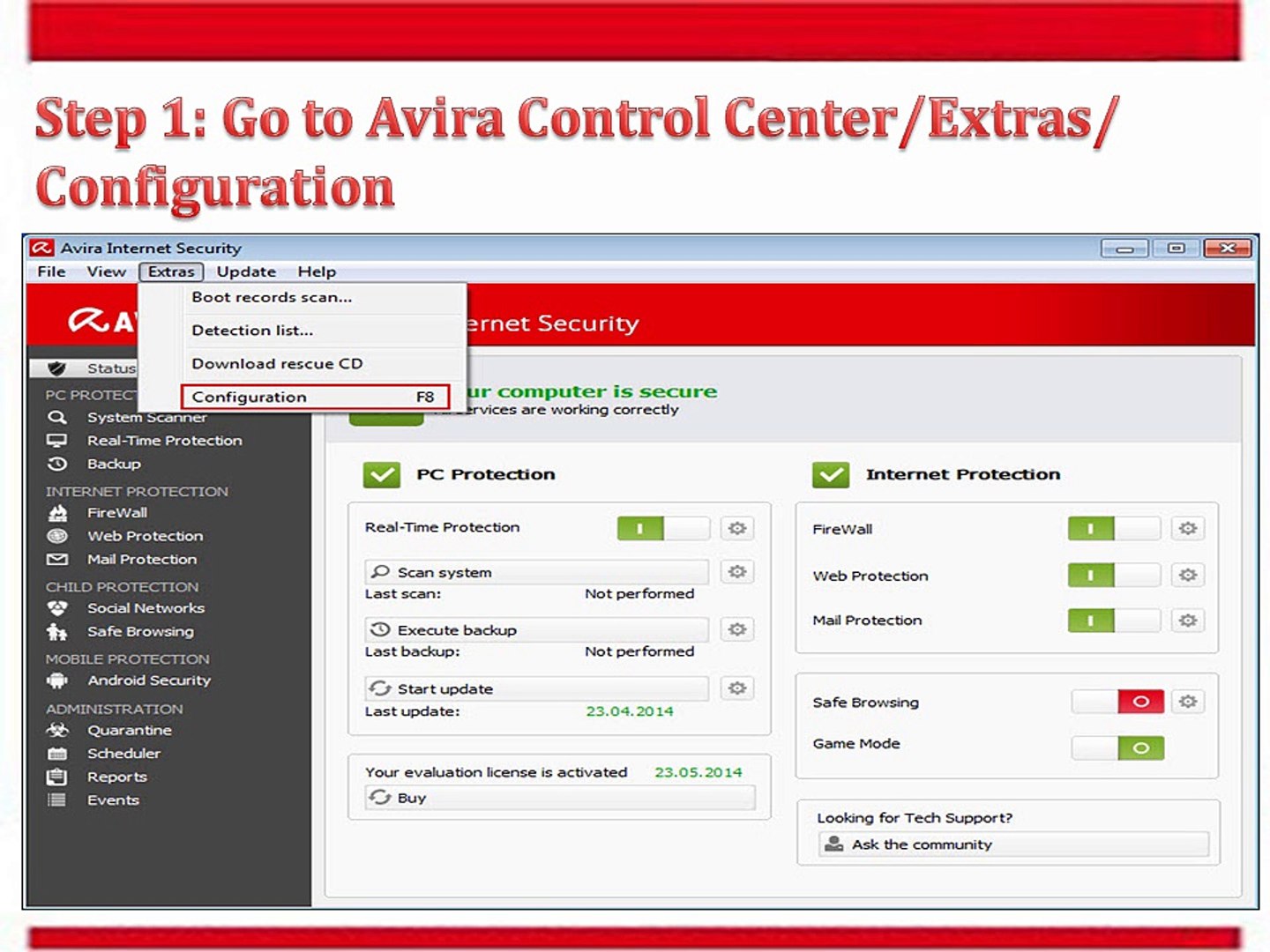Open the Help menu
Viewport: 1270px width, 952px height.
pos(317,271)
